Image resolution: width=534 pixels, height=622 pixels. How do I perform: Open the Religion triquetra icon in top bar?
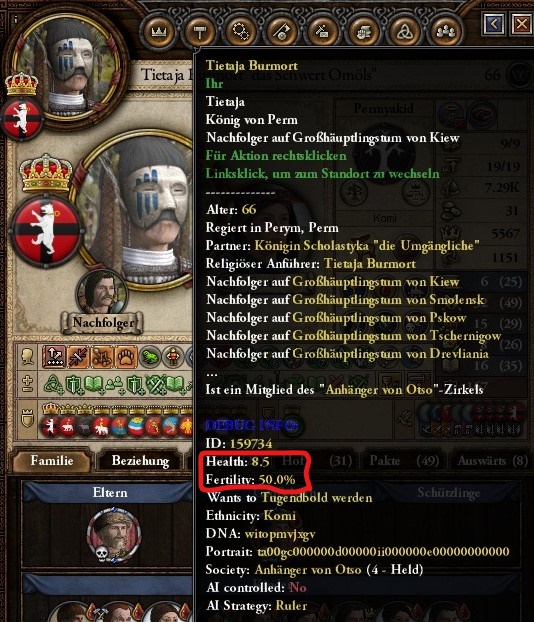[x=405, y=31]
